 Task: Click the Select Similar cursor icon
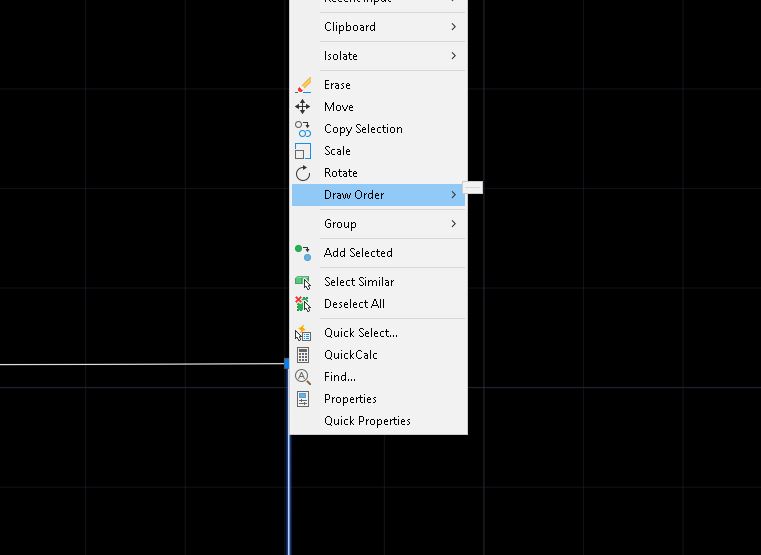303,282
